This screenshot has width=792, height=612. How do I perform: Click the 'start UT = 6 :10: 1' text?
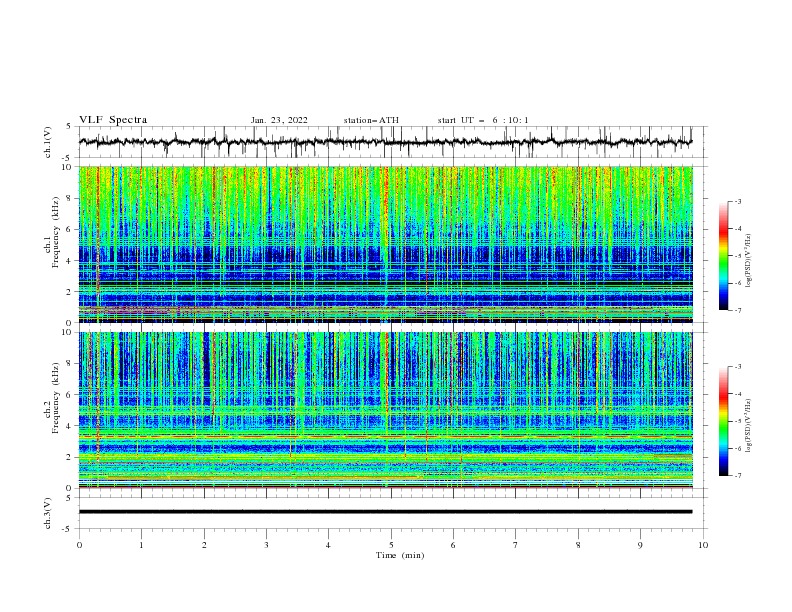[483, 120]
